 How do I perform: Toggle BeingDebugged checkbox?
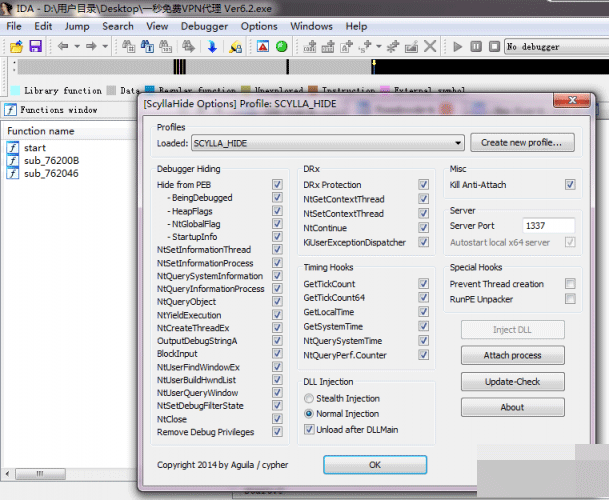(277, 198)
